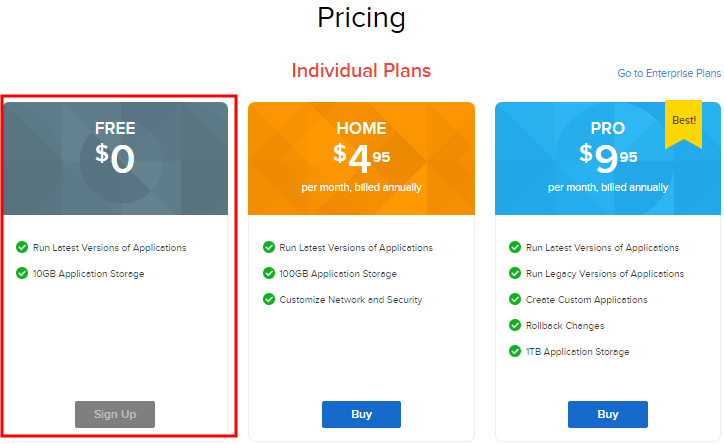Click checkmark icon beside Customize Network and Security
Viewport: 724px width, 444px height.
coord(269,299)
